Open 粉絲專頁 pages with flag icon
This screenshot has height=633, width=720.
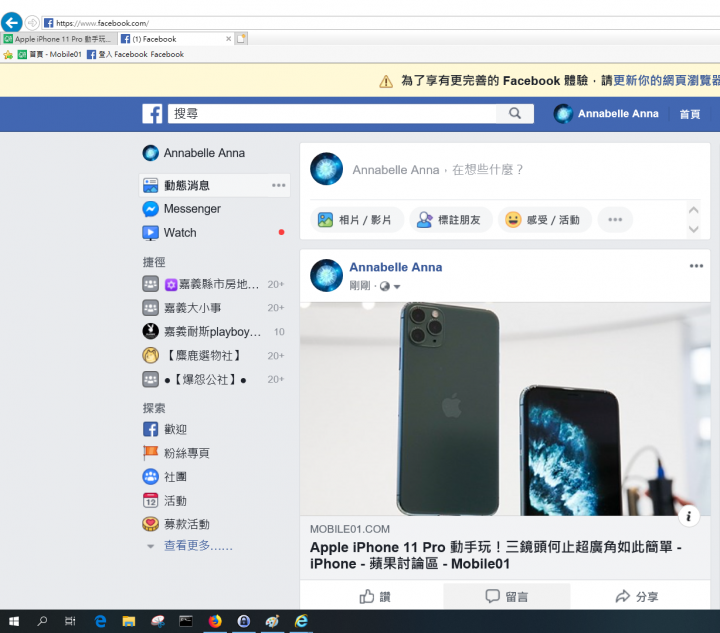[176, 453]
